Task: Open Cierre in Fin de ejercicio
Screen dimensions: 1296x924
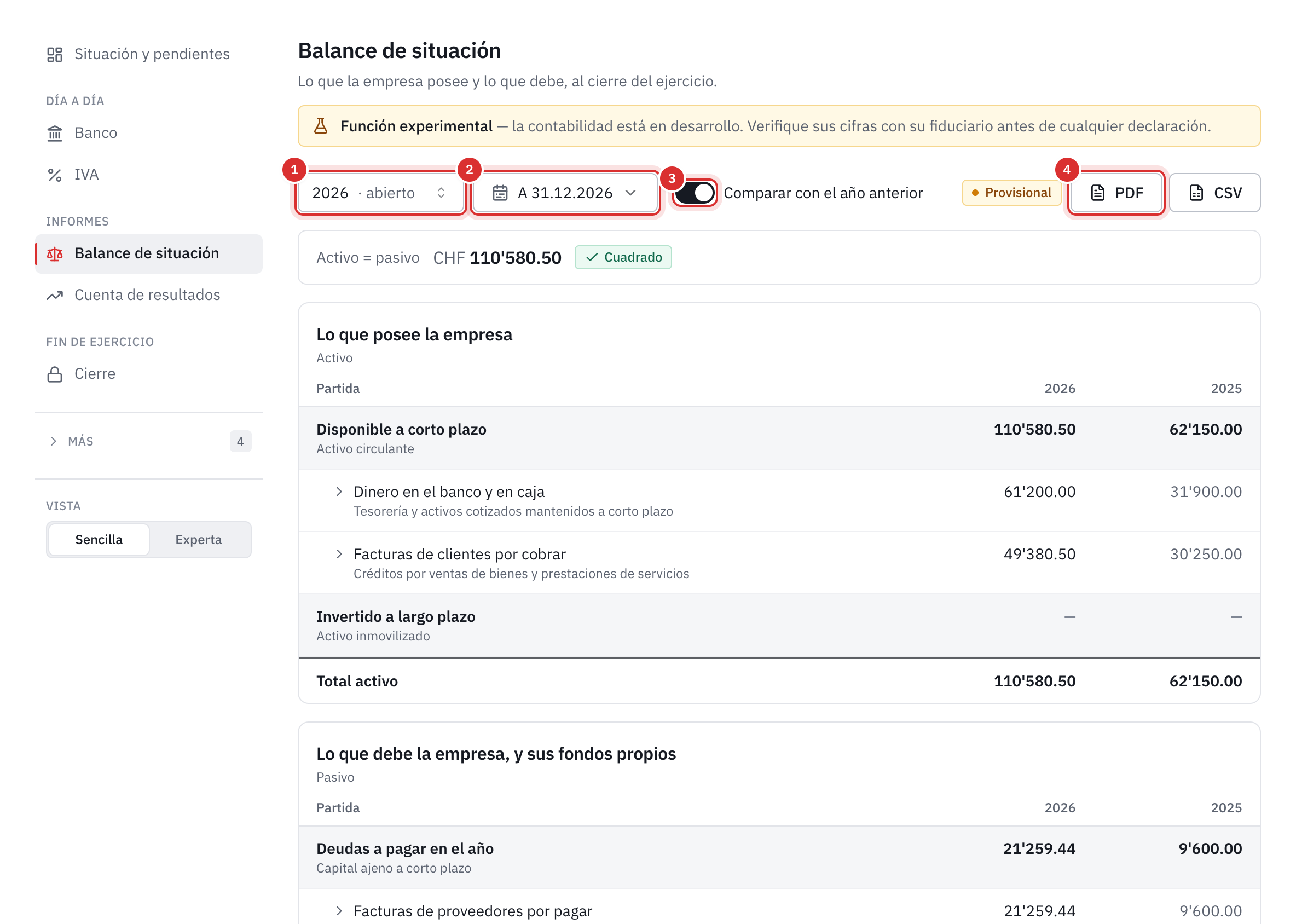Action: click(x=149, y=374)
